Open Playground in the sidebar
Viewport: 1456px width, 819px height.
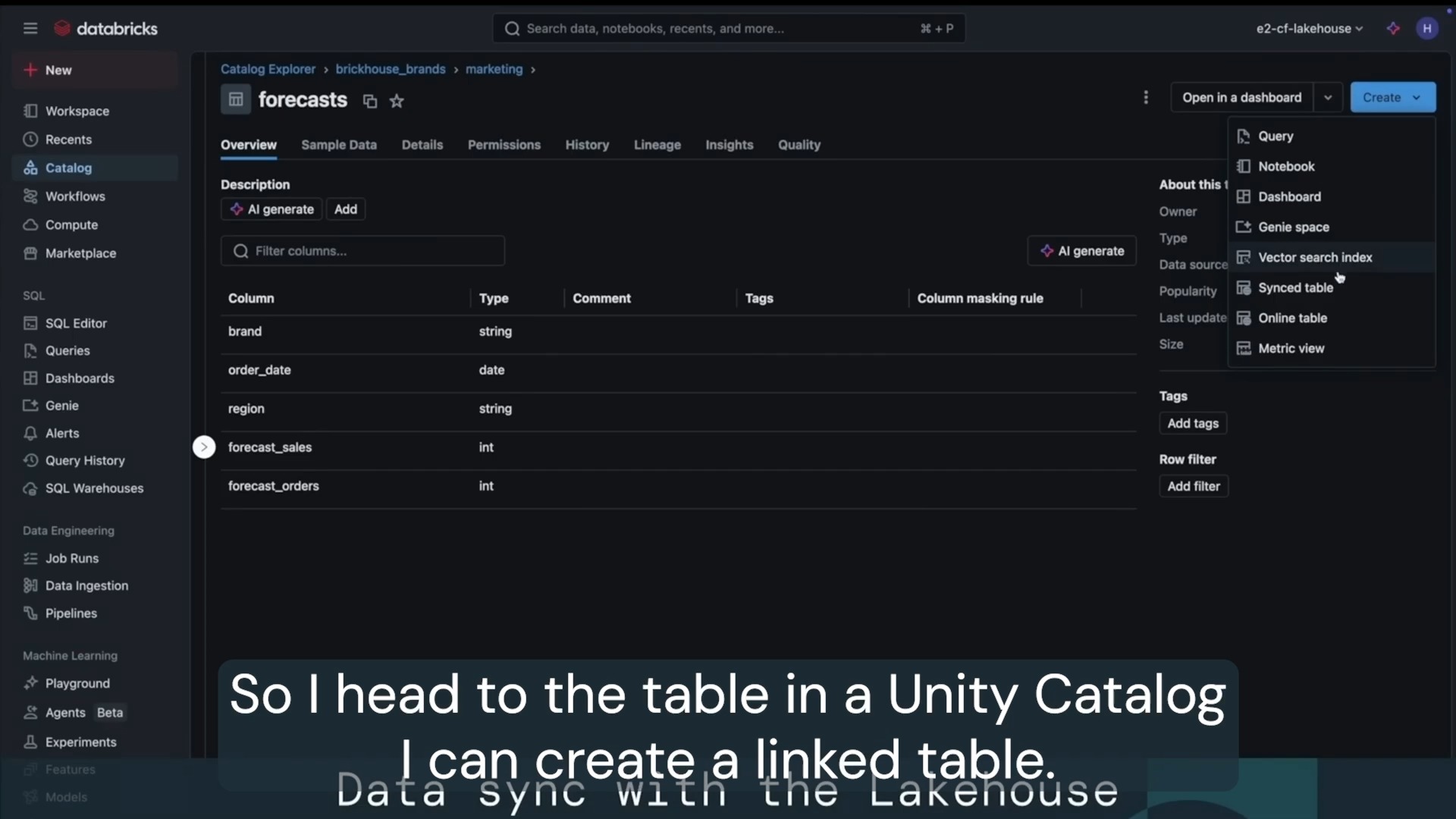(95, 683)
